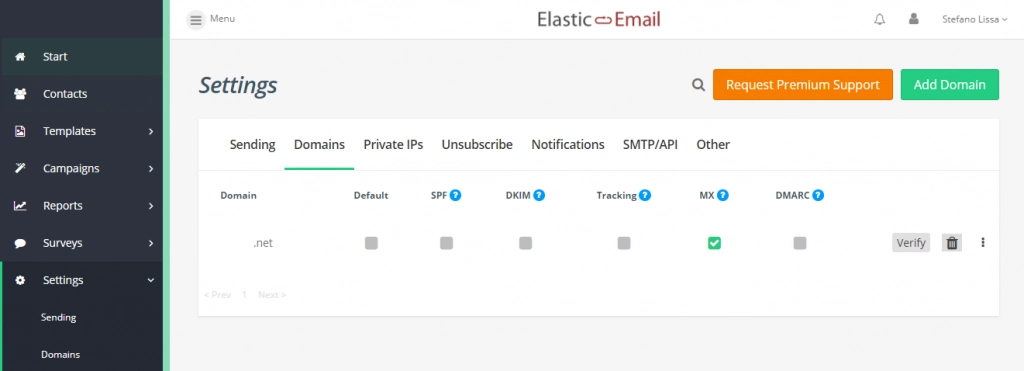
Task: Click the Verify button
Action: 911,243
